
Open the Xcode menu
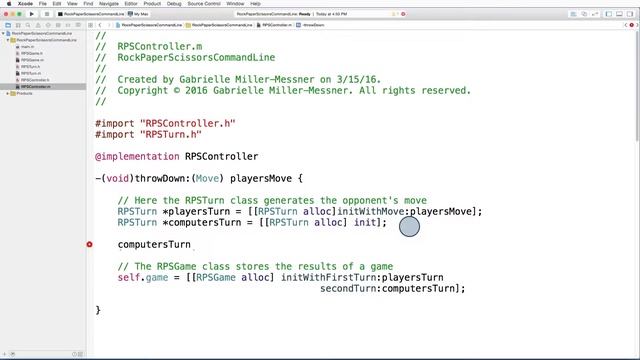click(25, 4)
